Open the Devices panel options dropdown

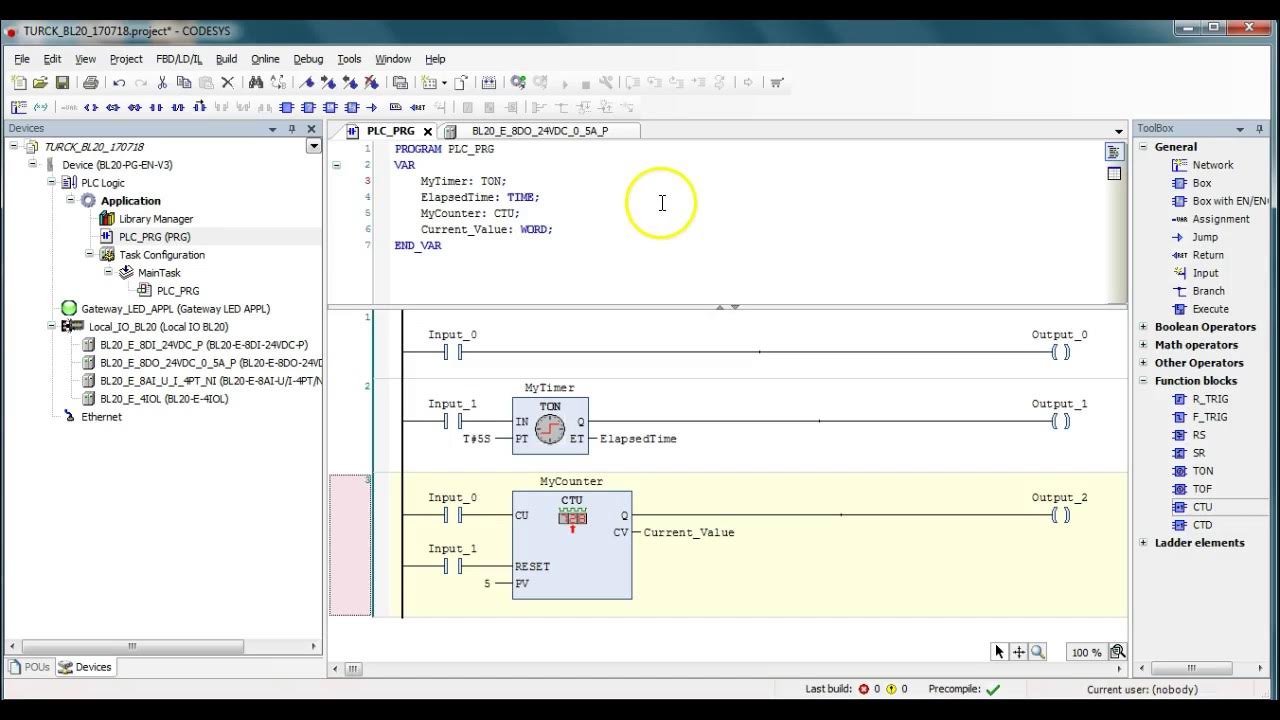[x=272, y=129]
